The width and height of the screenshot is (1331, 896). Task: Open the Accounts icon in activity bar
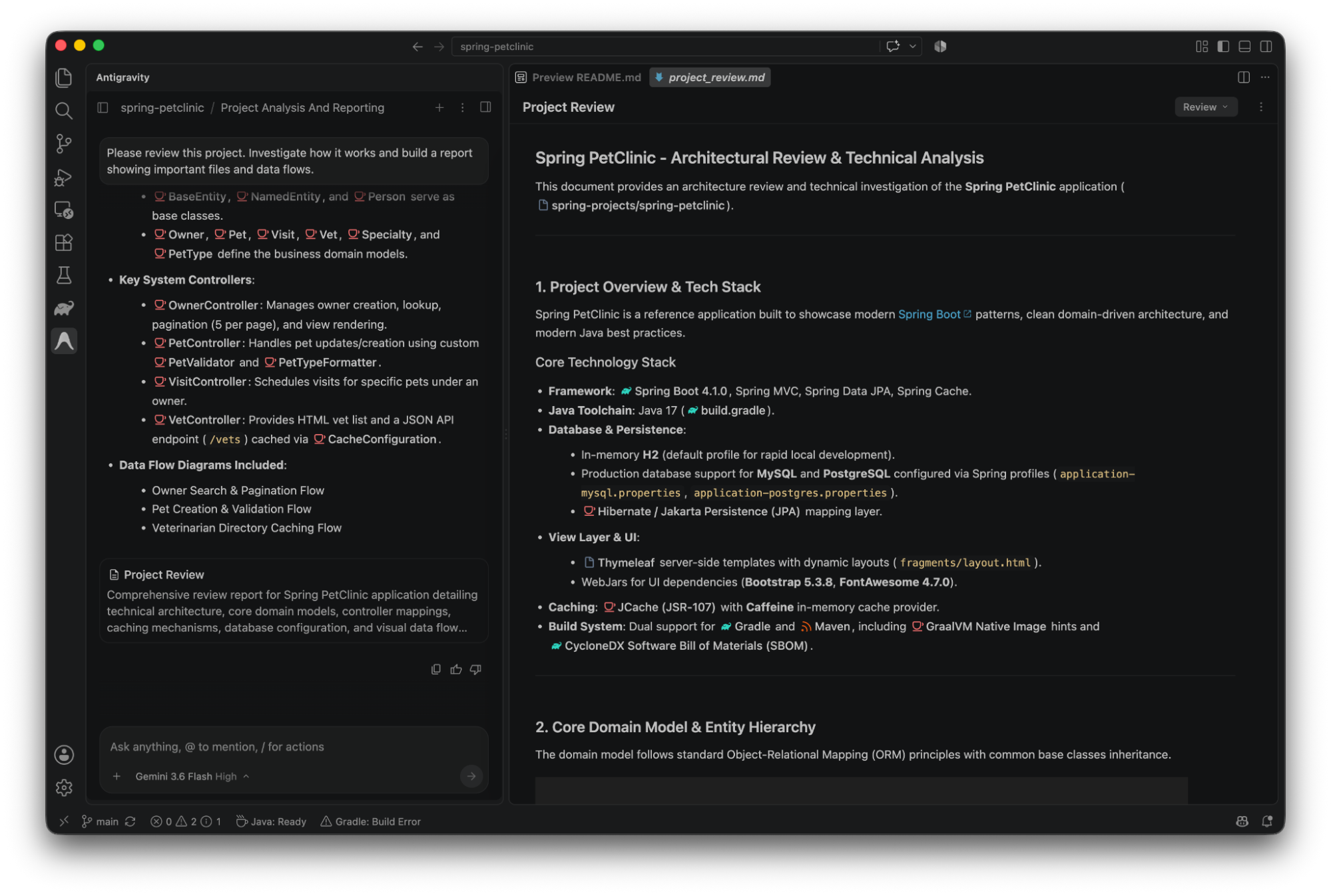point(64,754)
